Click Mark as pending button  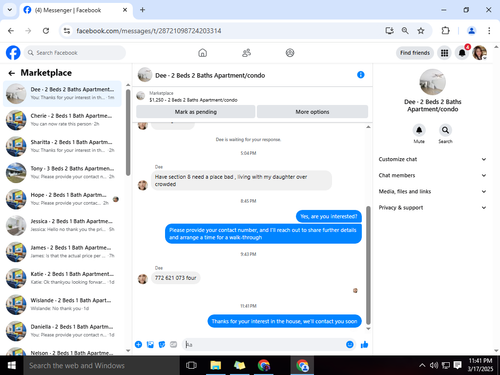coord(196,112)
